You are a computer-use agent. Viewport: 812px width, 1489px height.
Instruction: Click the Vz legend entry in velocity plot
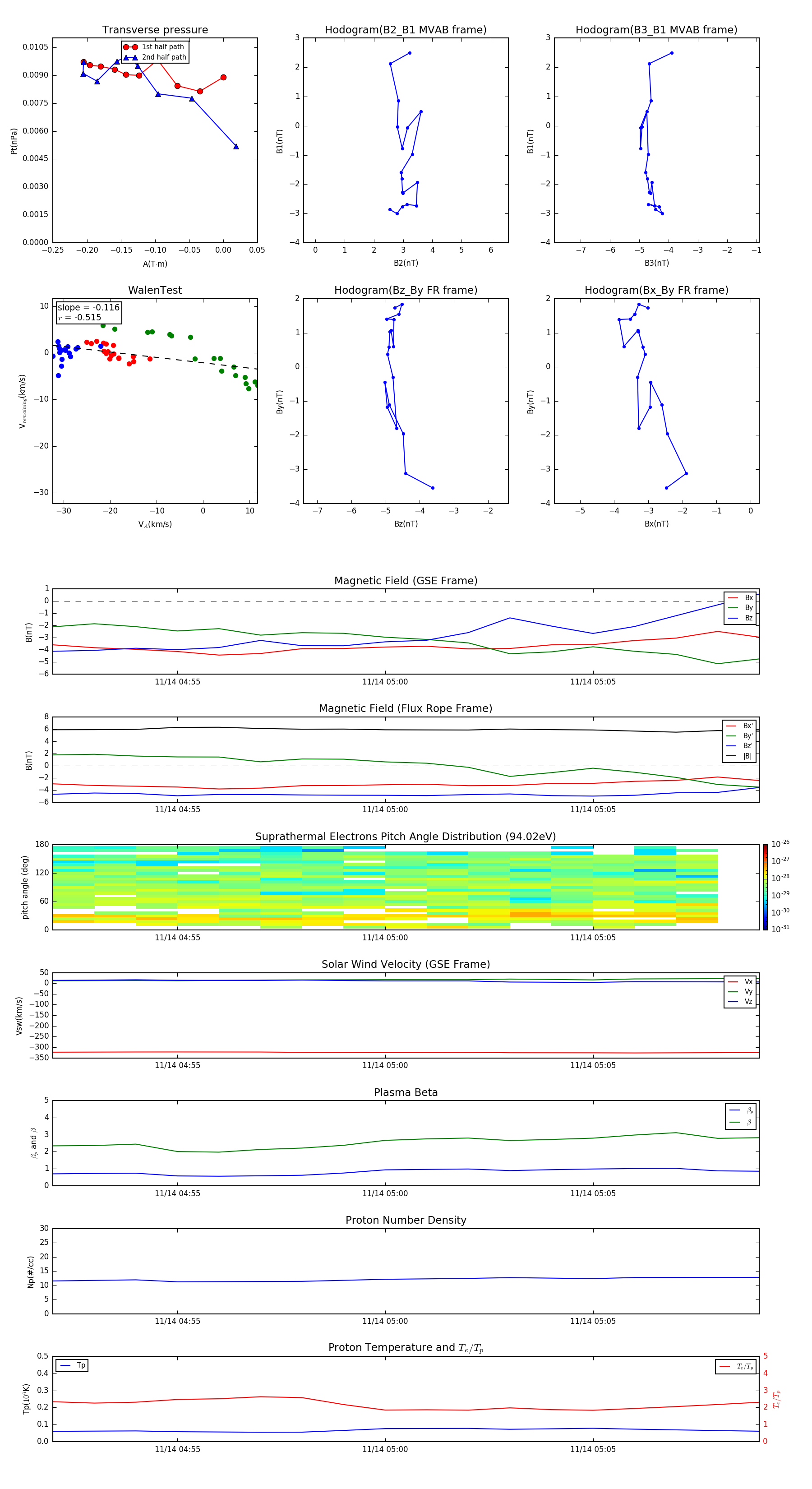click(740, 1002)
